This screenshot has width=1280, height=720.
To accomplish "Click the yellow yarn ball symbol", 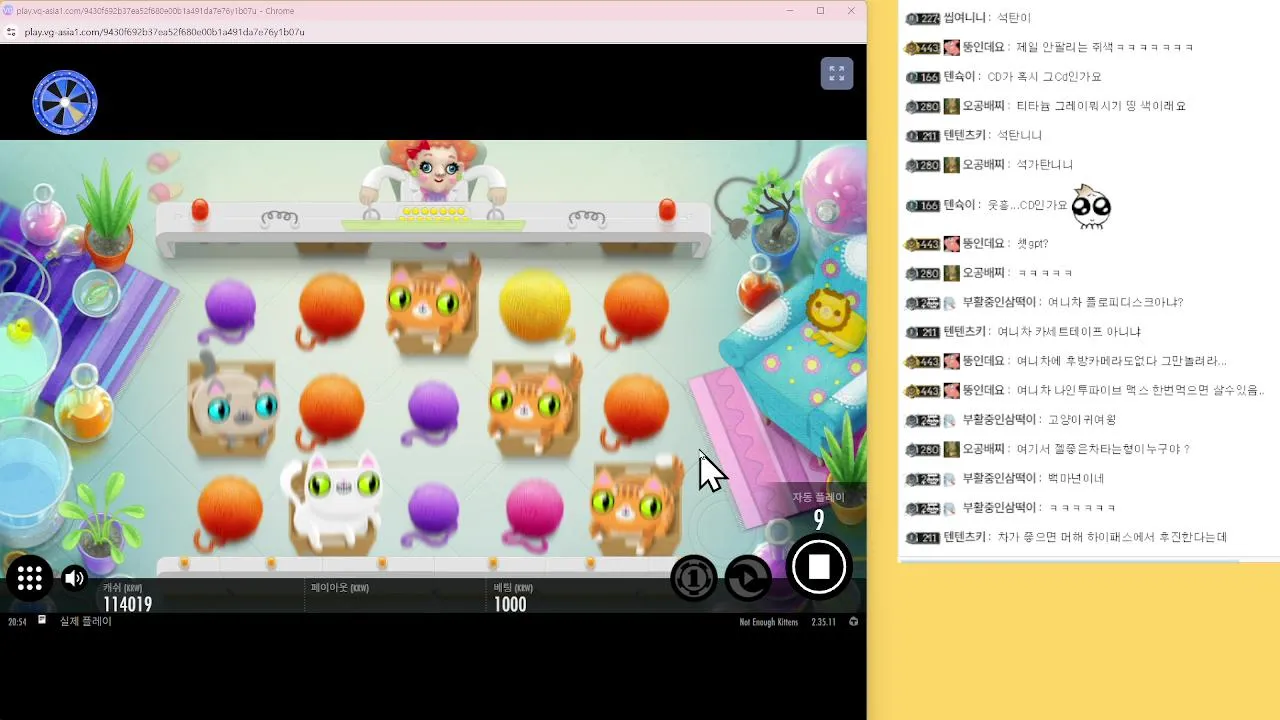I will [x=535, y=305].
